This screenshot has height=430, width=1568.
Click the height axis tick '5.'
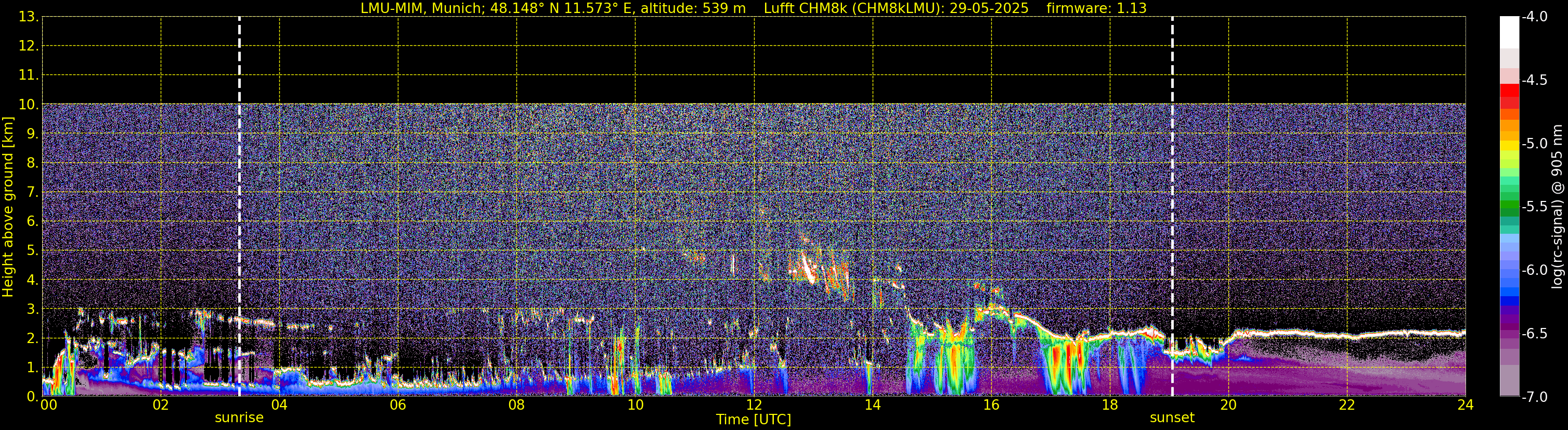32,251
